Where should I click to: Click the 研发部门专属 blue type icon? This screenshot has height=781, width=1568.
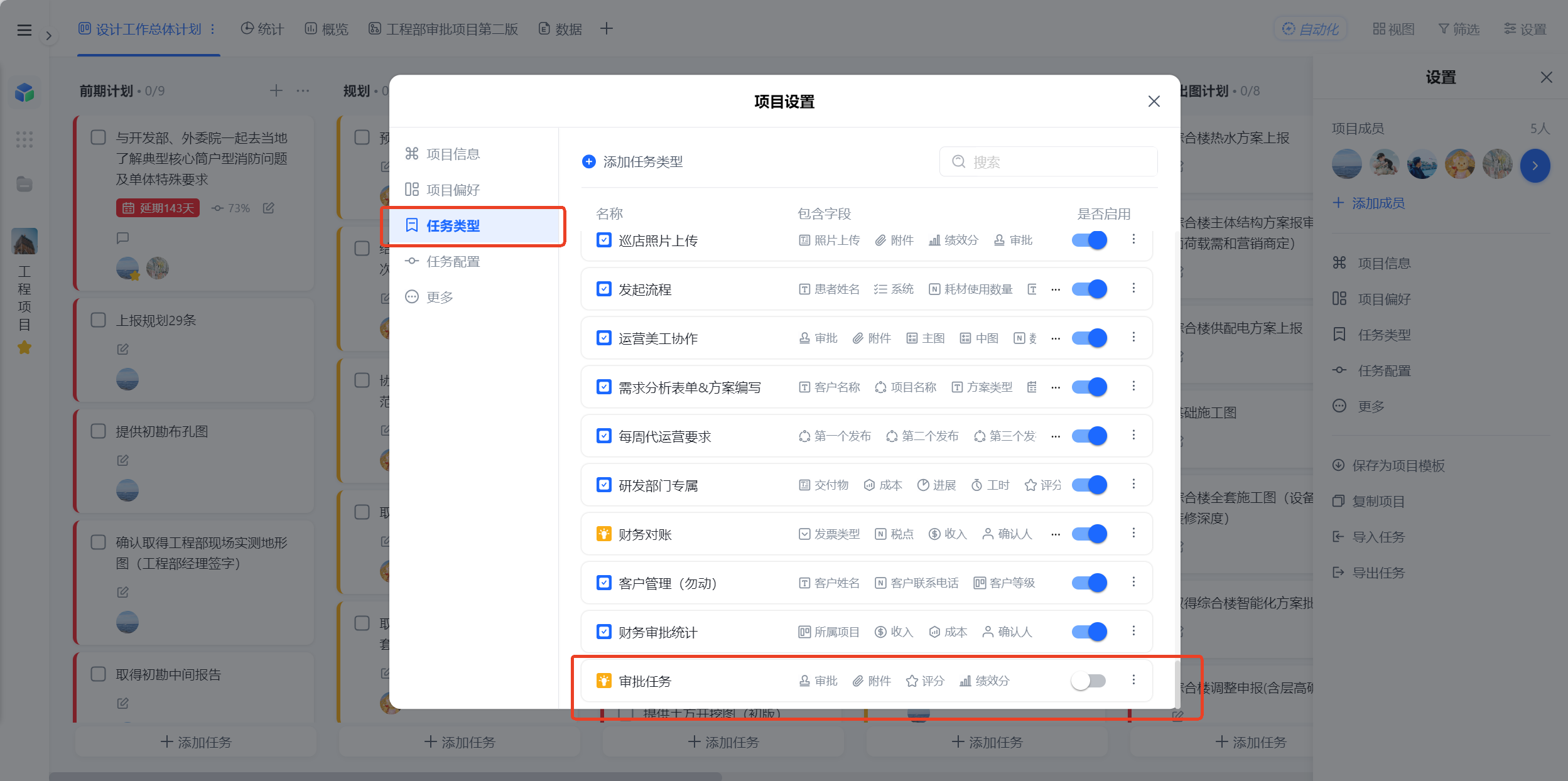click(x=603, y=485)
